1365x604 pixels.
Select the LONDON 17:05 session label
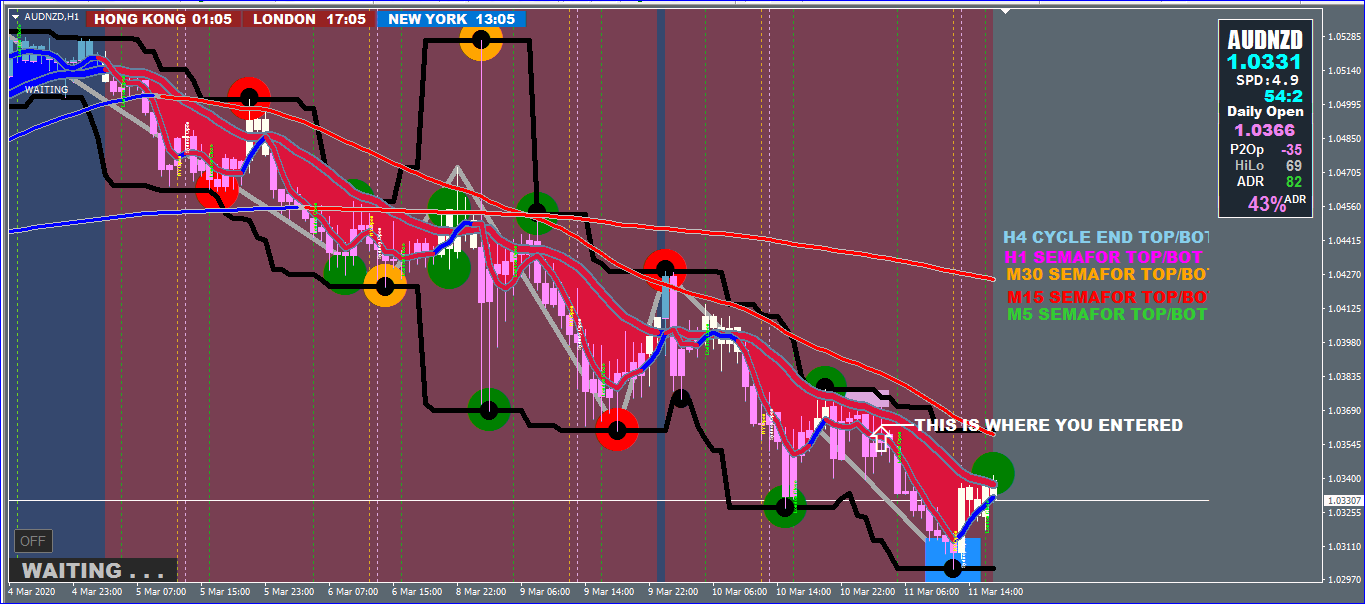[x=310, y=19]
